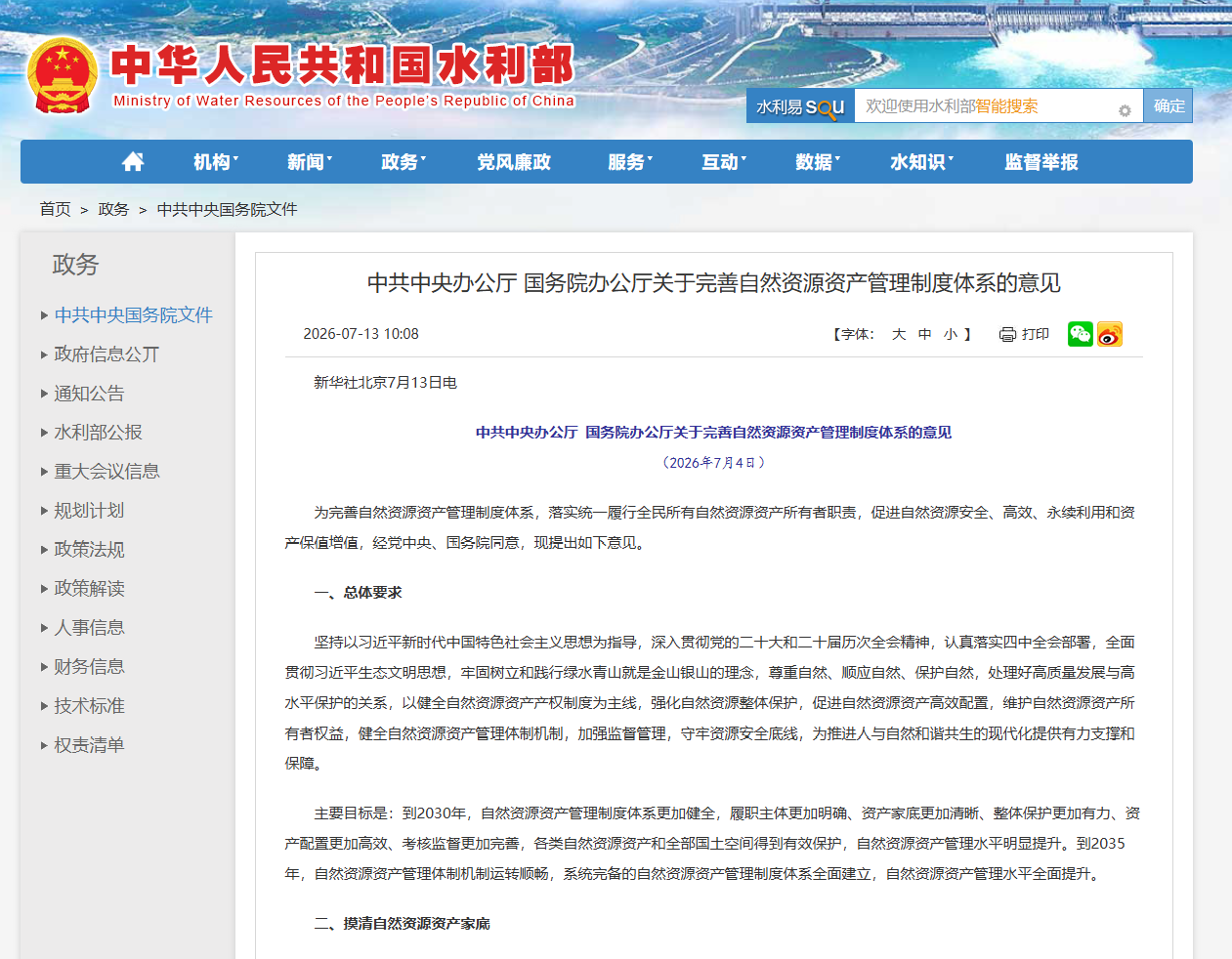This screenshot has height=959, width=1232.
Task: Share article via WeChat icon
Action: pyautogui.click(x=1081, y=334)
